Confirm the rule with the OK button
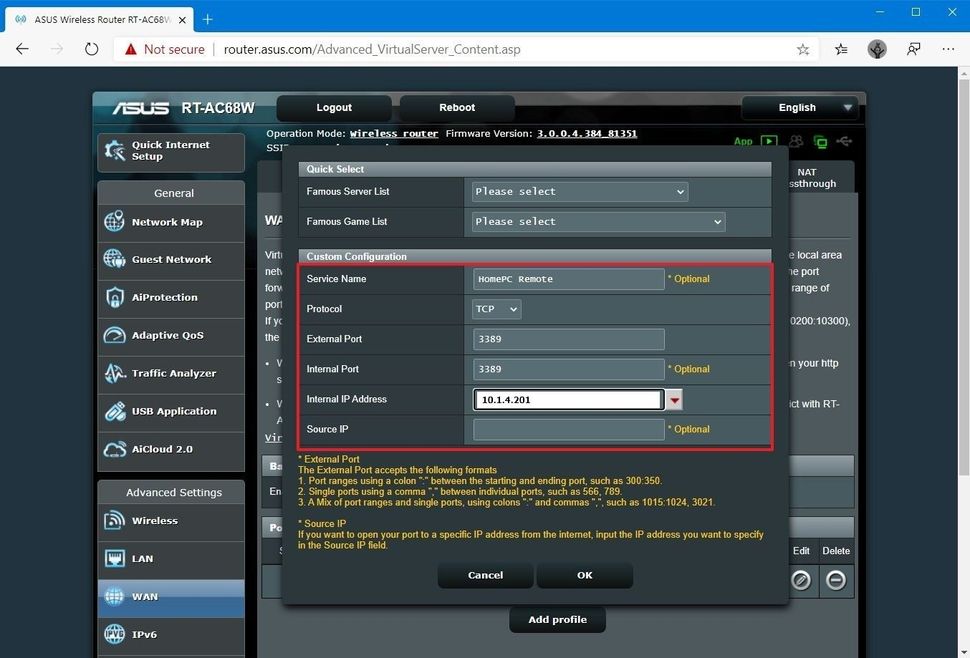 pyautogui.click(x=584, y=575)
